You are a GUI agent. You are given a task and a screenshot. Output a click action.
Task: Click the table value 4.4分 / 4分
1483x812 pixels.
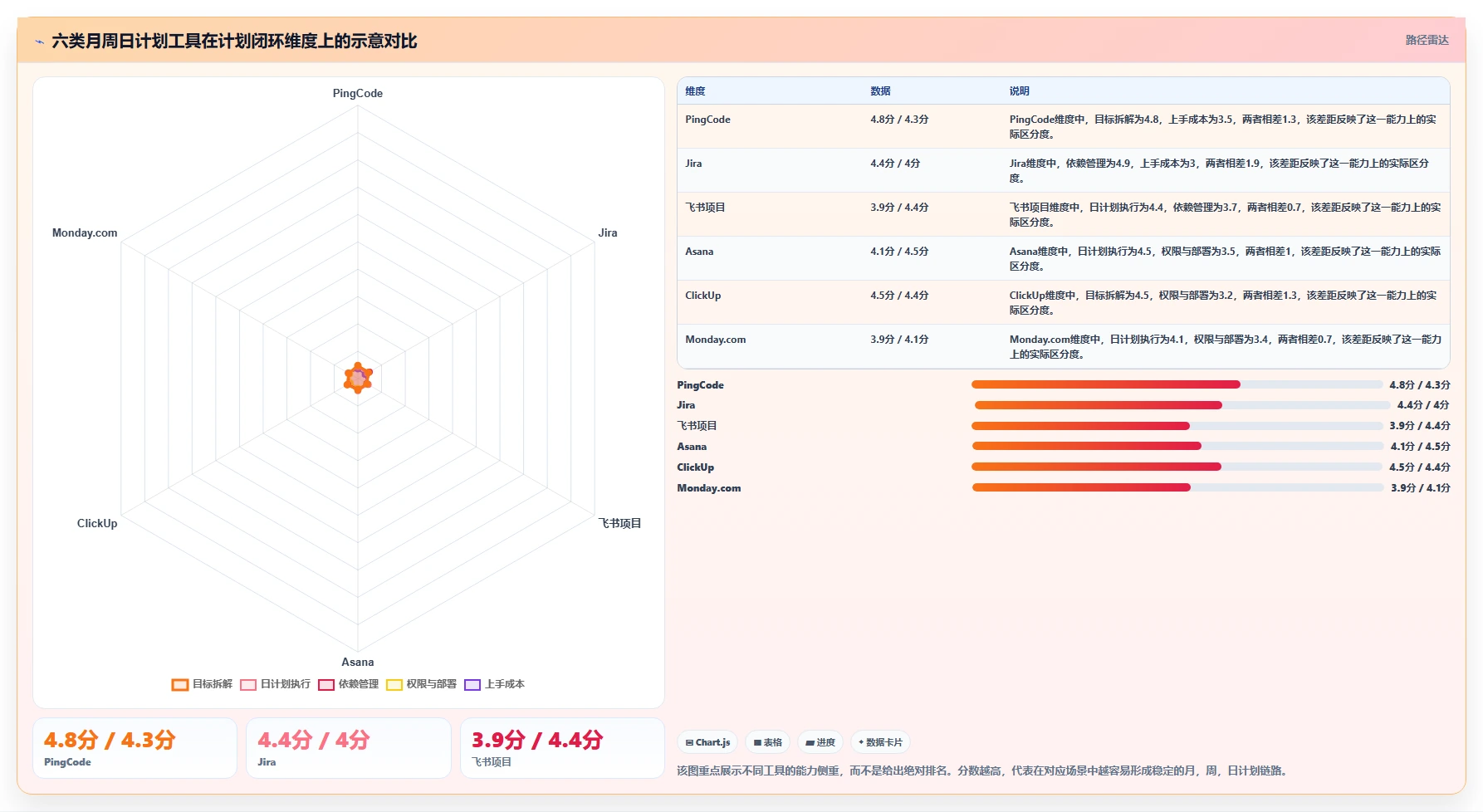click(x=895, y=164)
